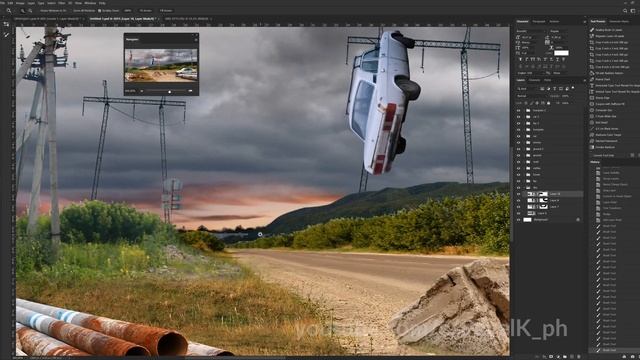The width and height of the screenshot is (640, 360).
Task: Click Navigator zoom out small mountains icon
Action: [x=142, y=91]
